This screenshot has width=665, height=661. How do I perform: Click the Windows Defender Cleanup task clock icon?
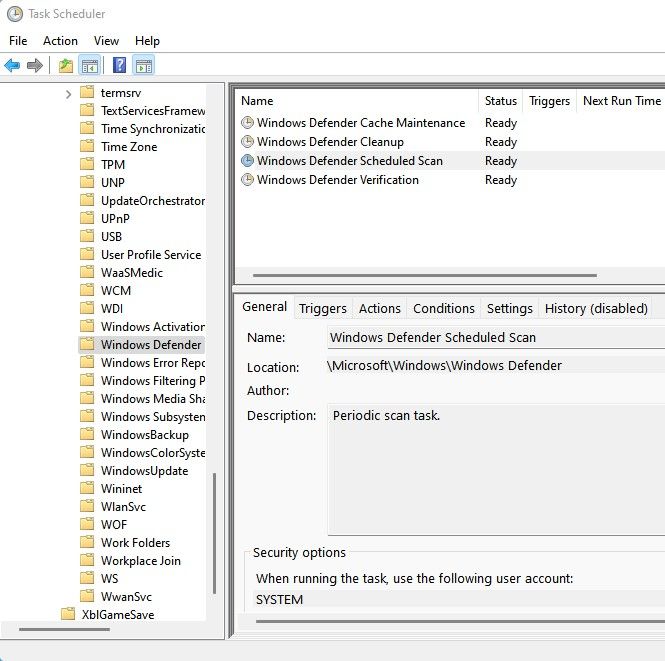pyautogui.click(x=247, y=142)
